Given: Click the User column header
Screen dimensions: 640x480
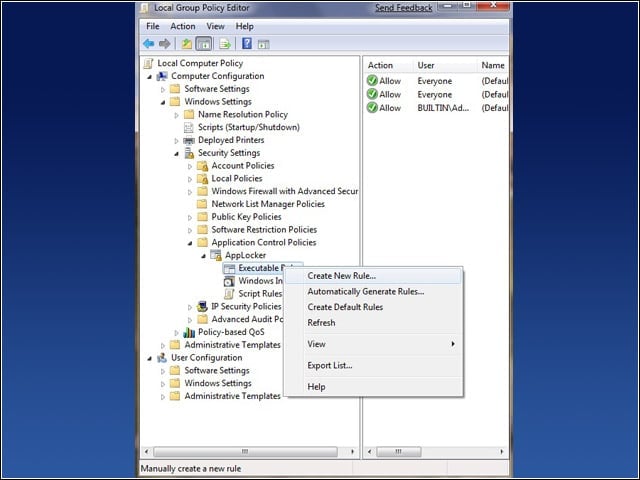Looking at the screenshot, I should 445,65.
